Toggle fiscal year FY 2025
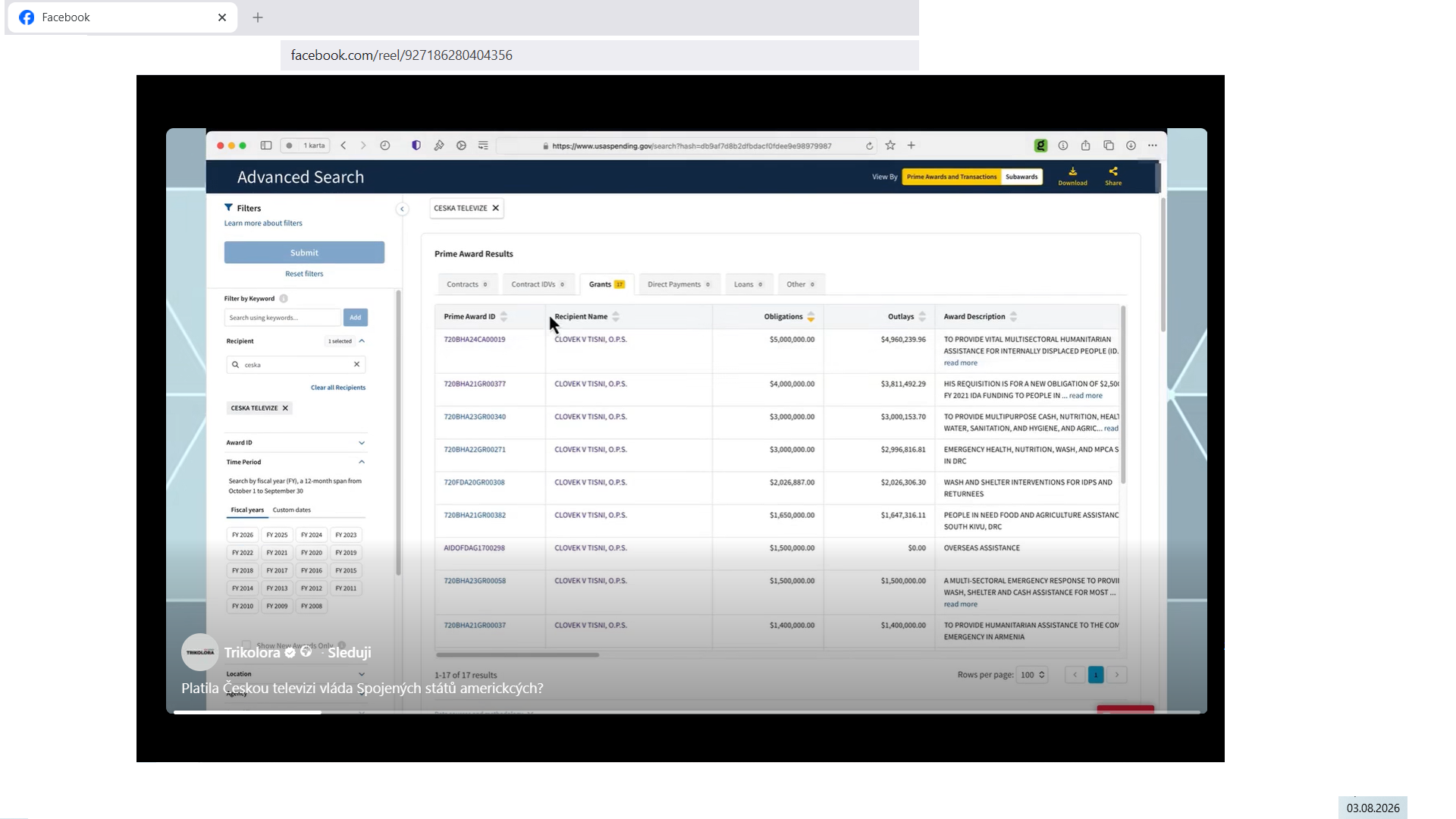Screen dimensions: 1456x819 tap(277, 535)
